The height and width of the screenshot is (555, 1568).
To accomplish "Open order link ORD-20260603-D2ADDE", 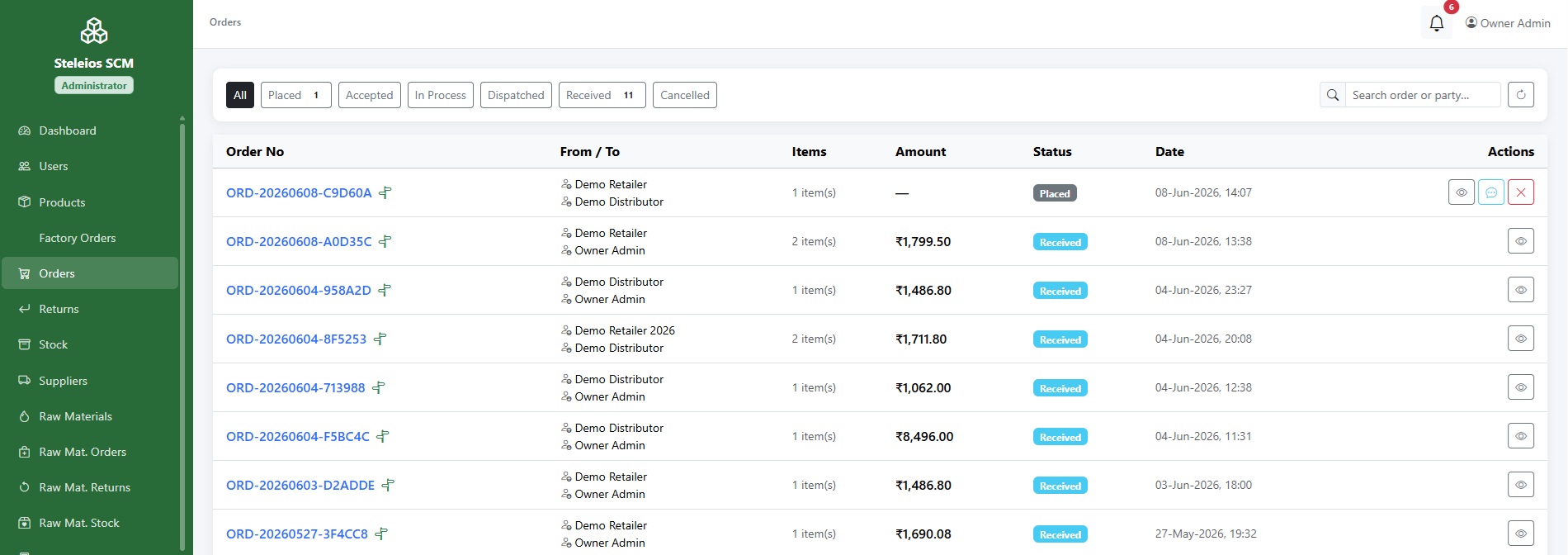I will pos(300,485).
